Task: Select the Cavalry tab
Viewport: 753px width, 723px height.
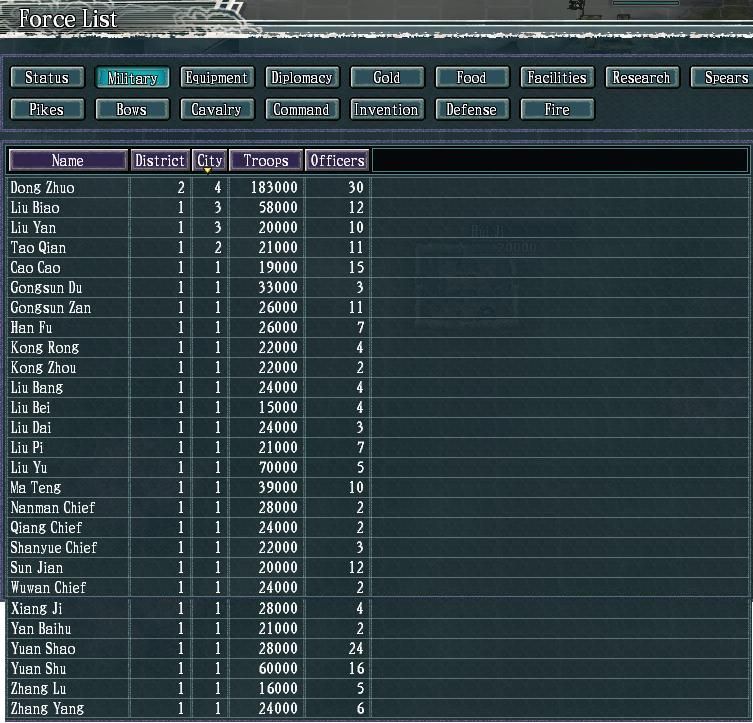Action: pyautogui.click(x=216, y=110)
